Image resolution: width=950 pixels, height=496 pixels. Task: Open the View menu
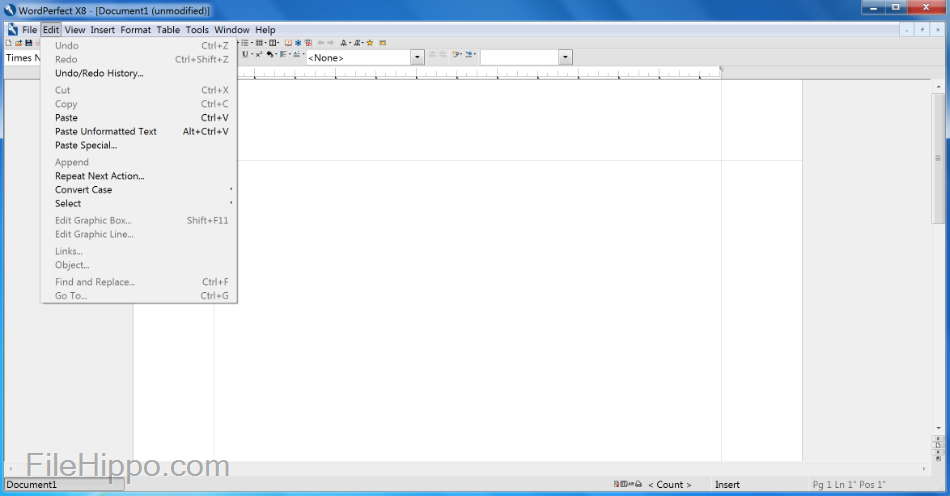75,29
